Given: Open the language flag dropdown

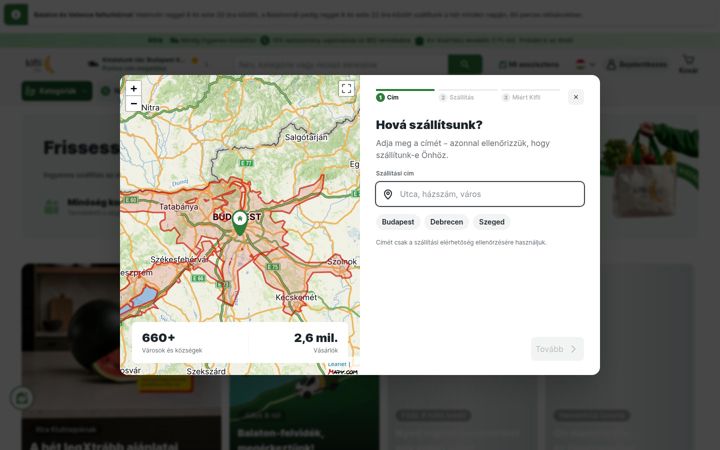Looking at the screenshot, I should [585, 64].
